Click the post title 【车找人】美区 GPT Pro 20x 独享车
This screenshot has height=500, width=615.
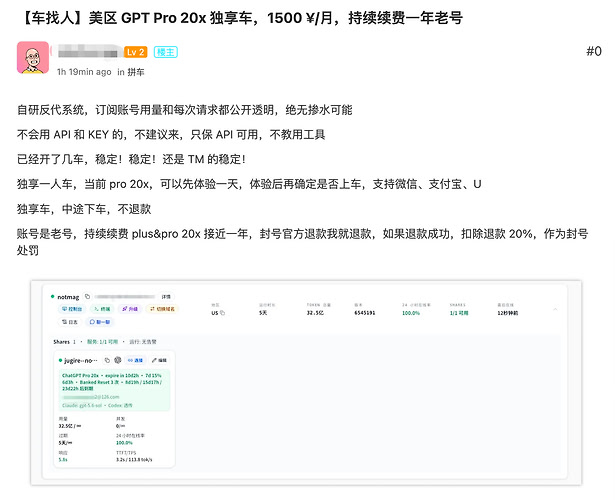click(240, 18)
